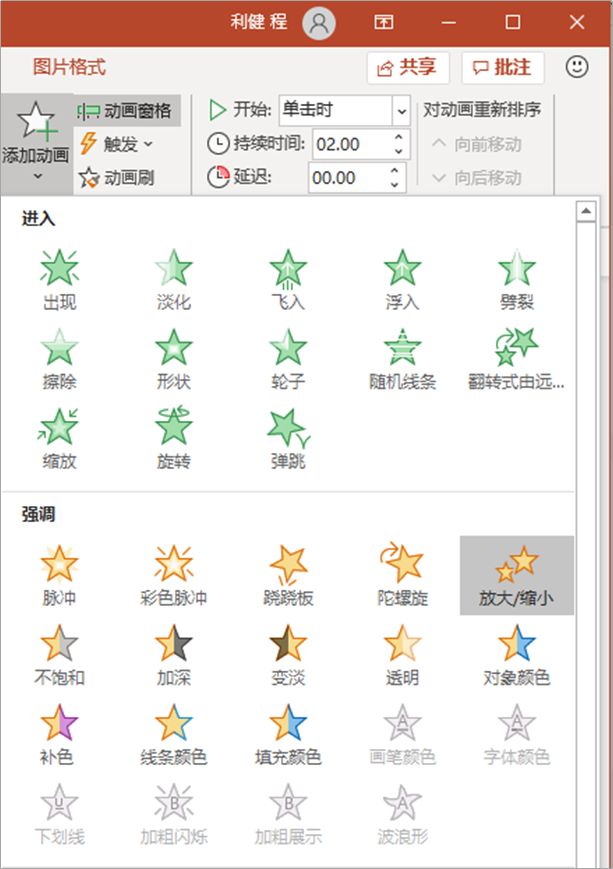Choose the 浮入 entrance effect
Screen dimensions: 613x869
[402, 280]
